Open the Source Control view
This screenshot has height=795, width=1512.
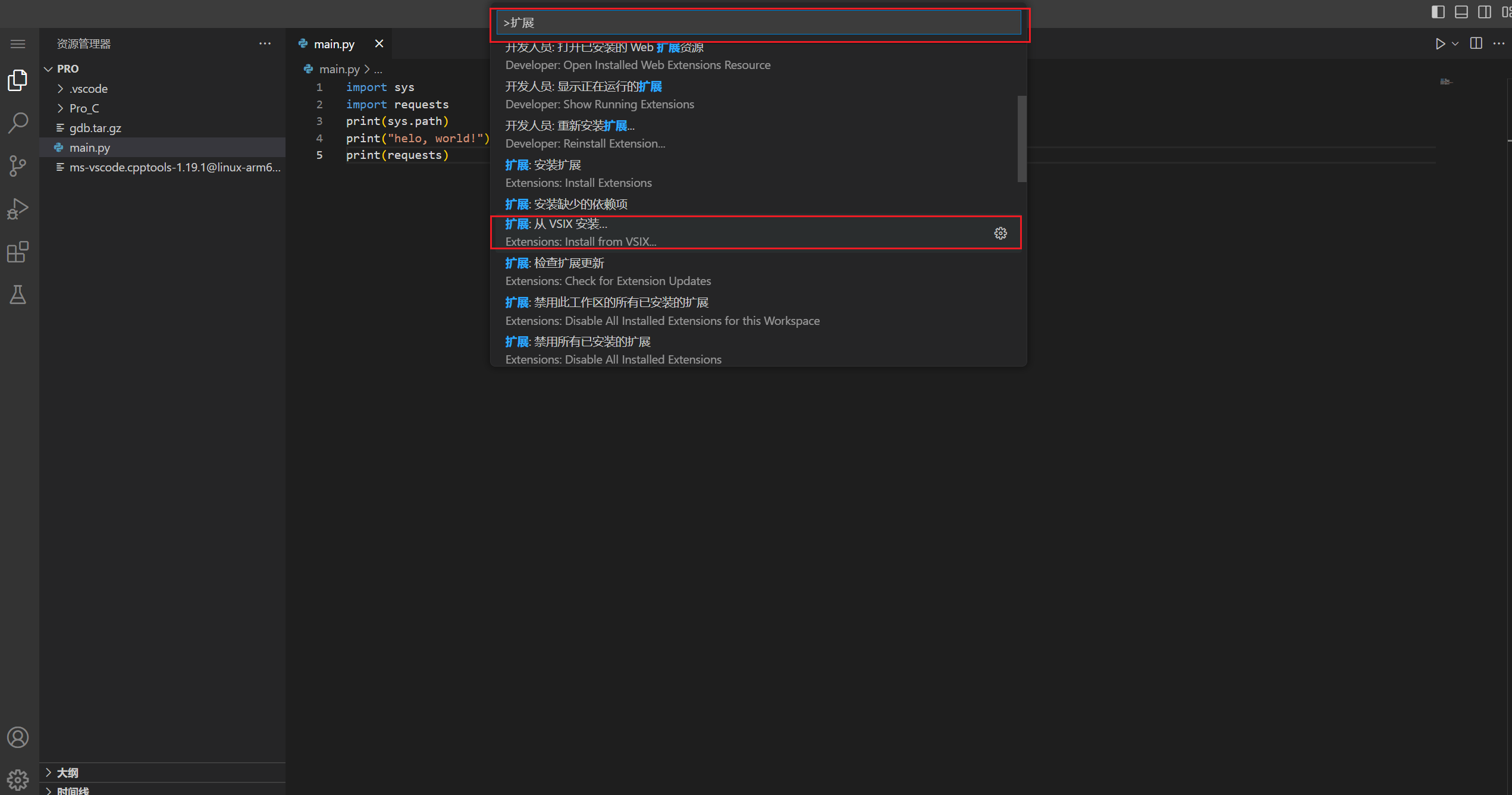18,166
